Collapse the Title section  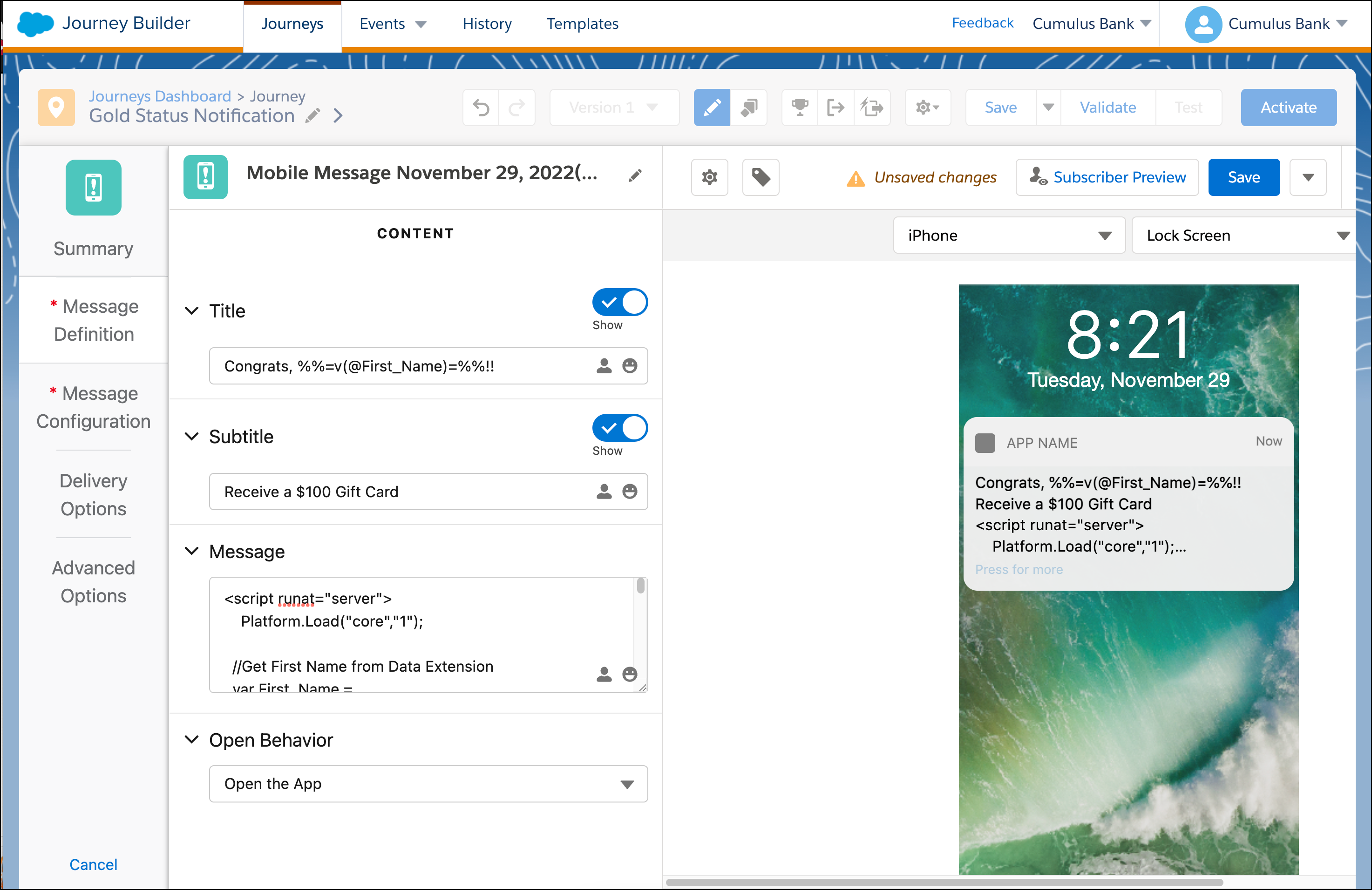(191, 311)
